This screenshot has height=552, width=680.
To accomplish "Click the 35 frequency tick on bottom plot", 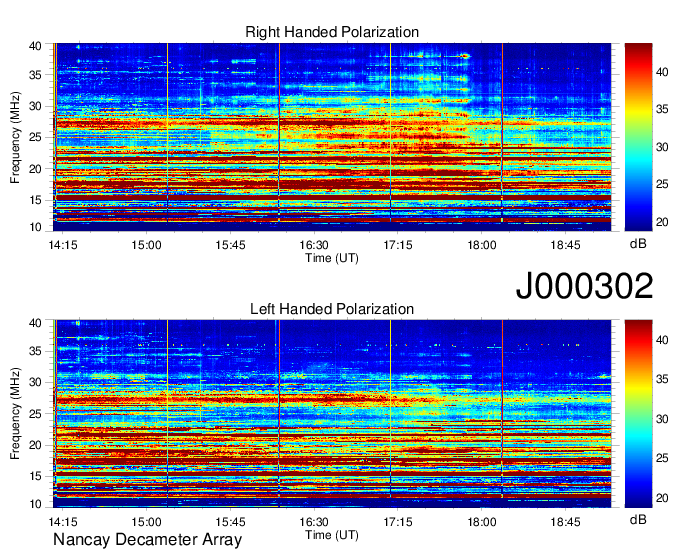I will click(35, 351).
